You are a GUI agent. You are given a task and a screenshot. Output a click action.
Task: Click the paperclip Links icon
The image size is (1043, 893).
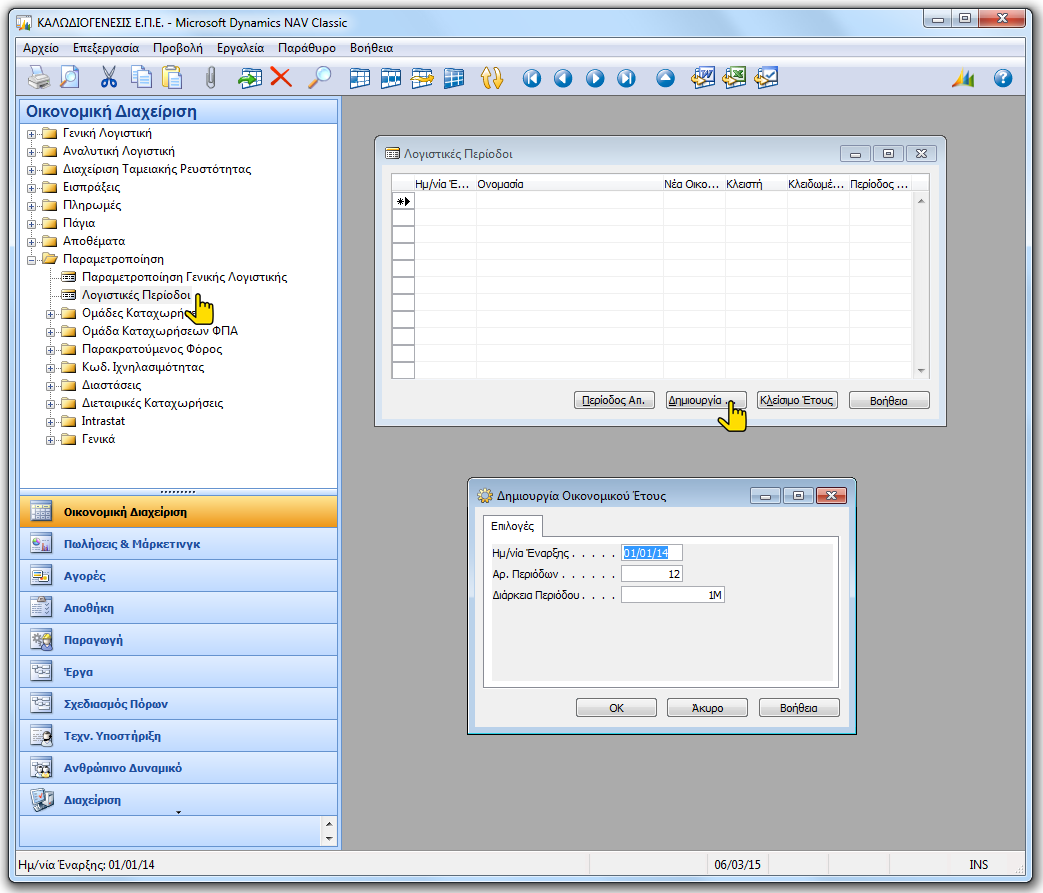click(210, 78)
